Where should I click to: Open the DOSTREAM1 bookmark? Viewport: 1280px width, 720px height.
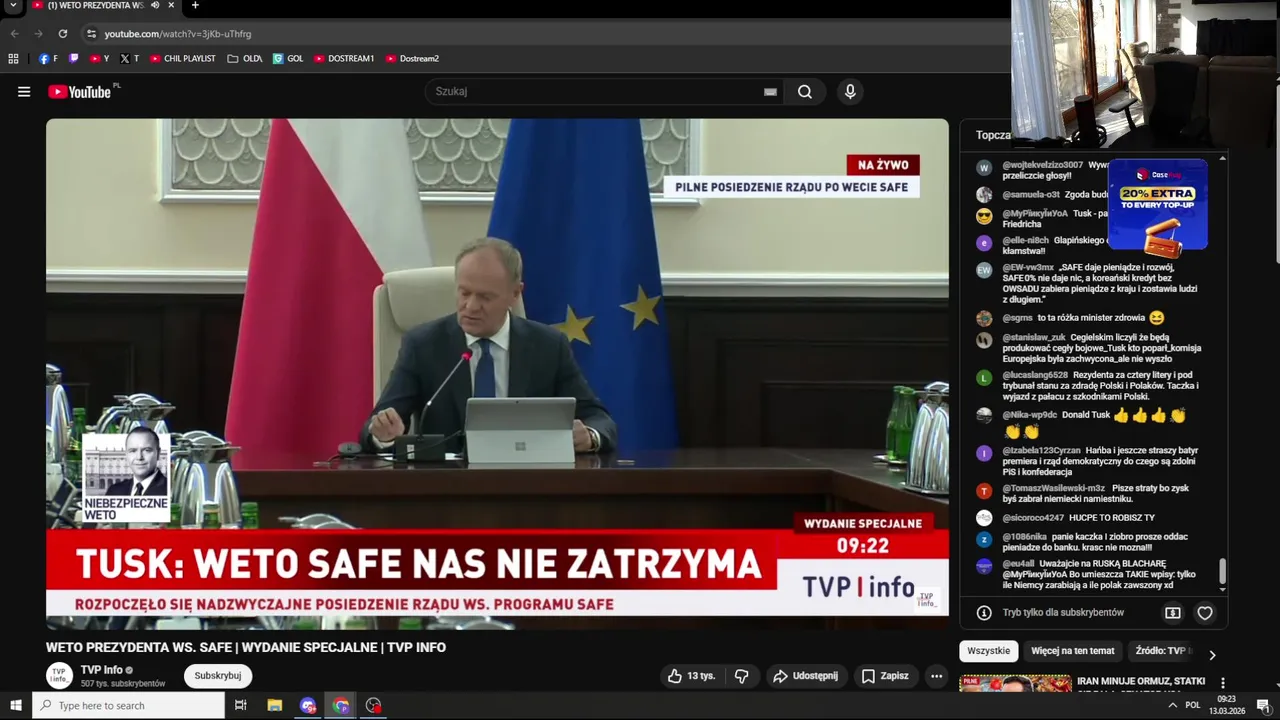pos(344,59)
